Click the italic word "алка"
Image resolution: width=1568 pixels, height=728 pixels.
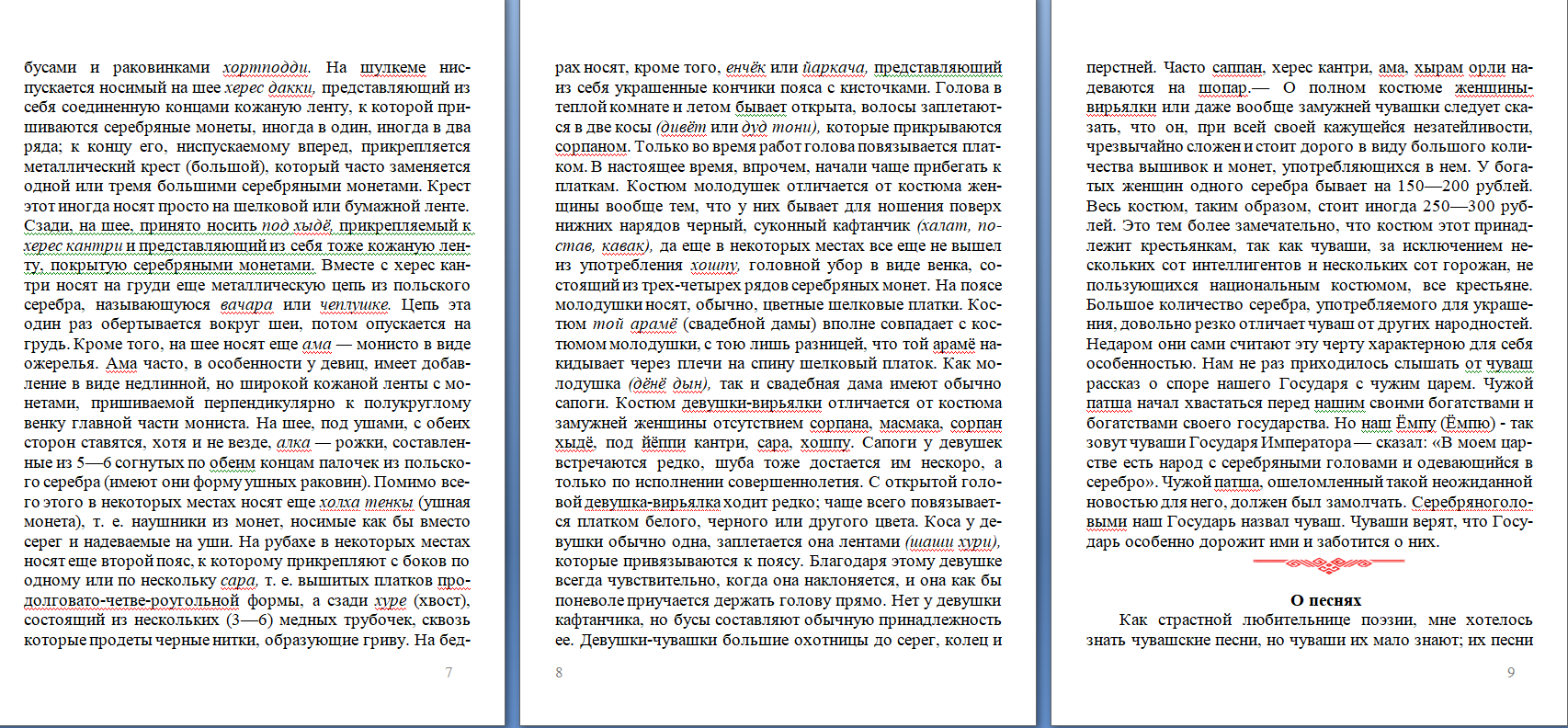293,443
